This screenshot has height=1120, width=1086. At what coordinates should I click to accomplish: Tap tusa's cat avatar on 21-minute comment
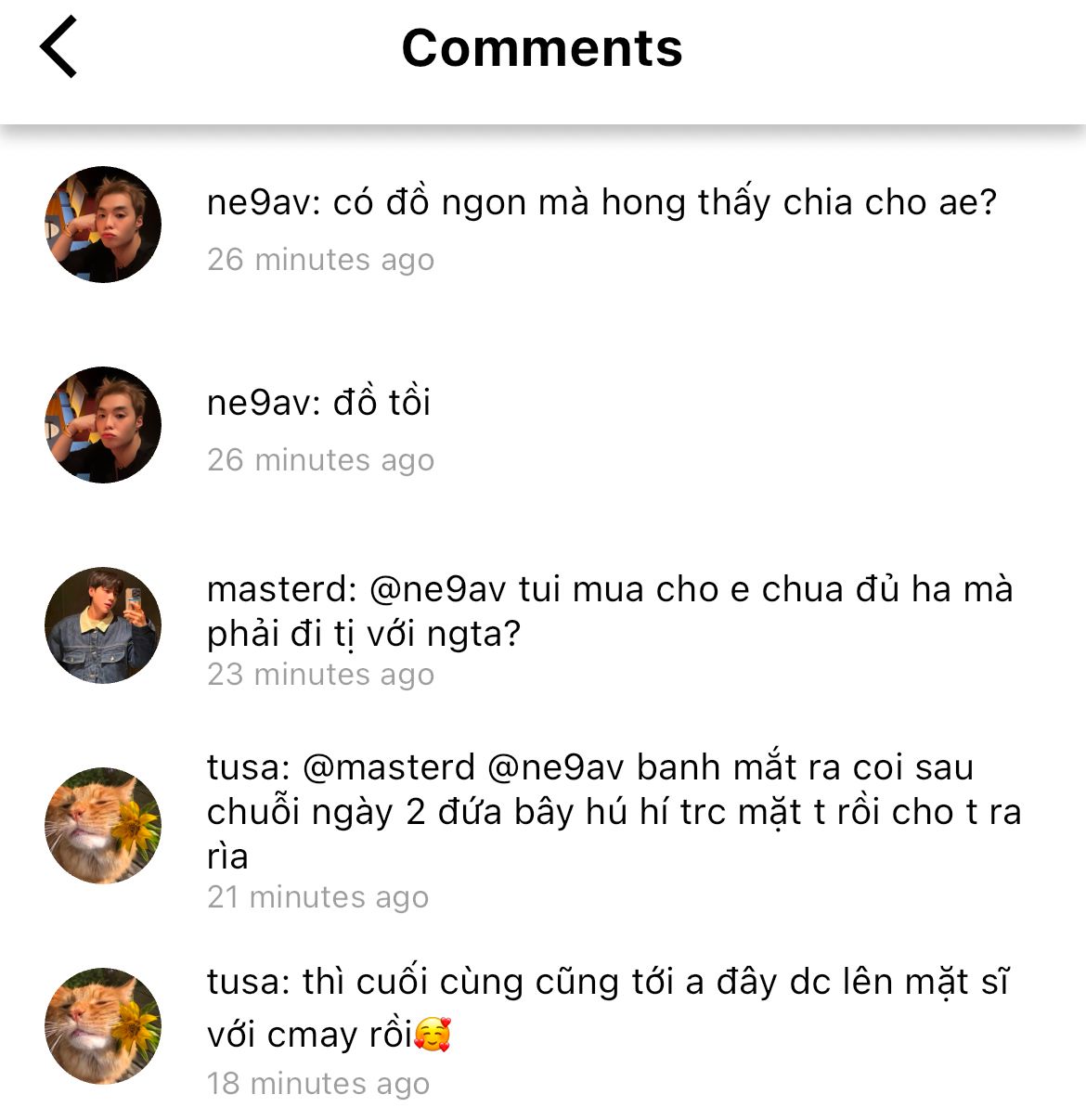tap(103, 826)
